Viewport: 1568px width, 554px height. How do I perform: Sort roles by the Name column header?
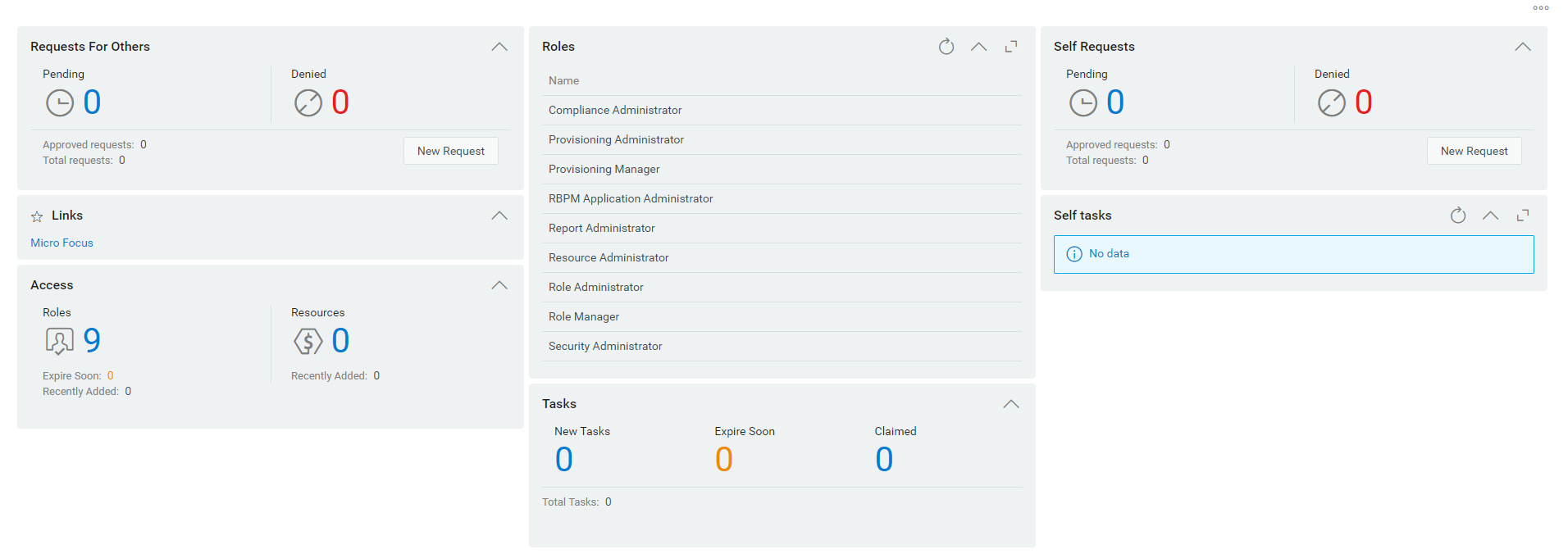click(x=563, y=81)
